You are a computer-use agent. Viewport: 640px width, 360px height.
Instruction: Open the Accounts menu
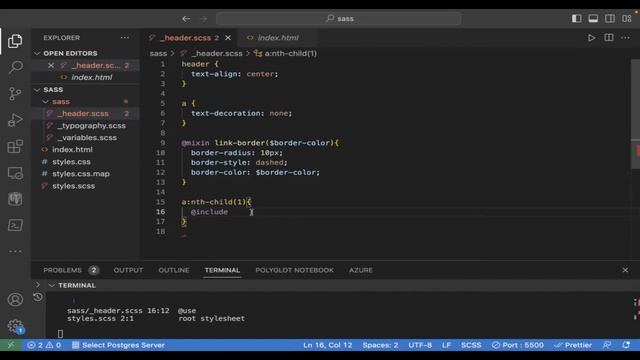pos(15,300)
